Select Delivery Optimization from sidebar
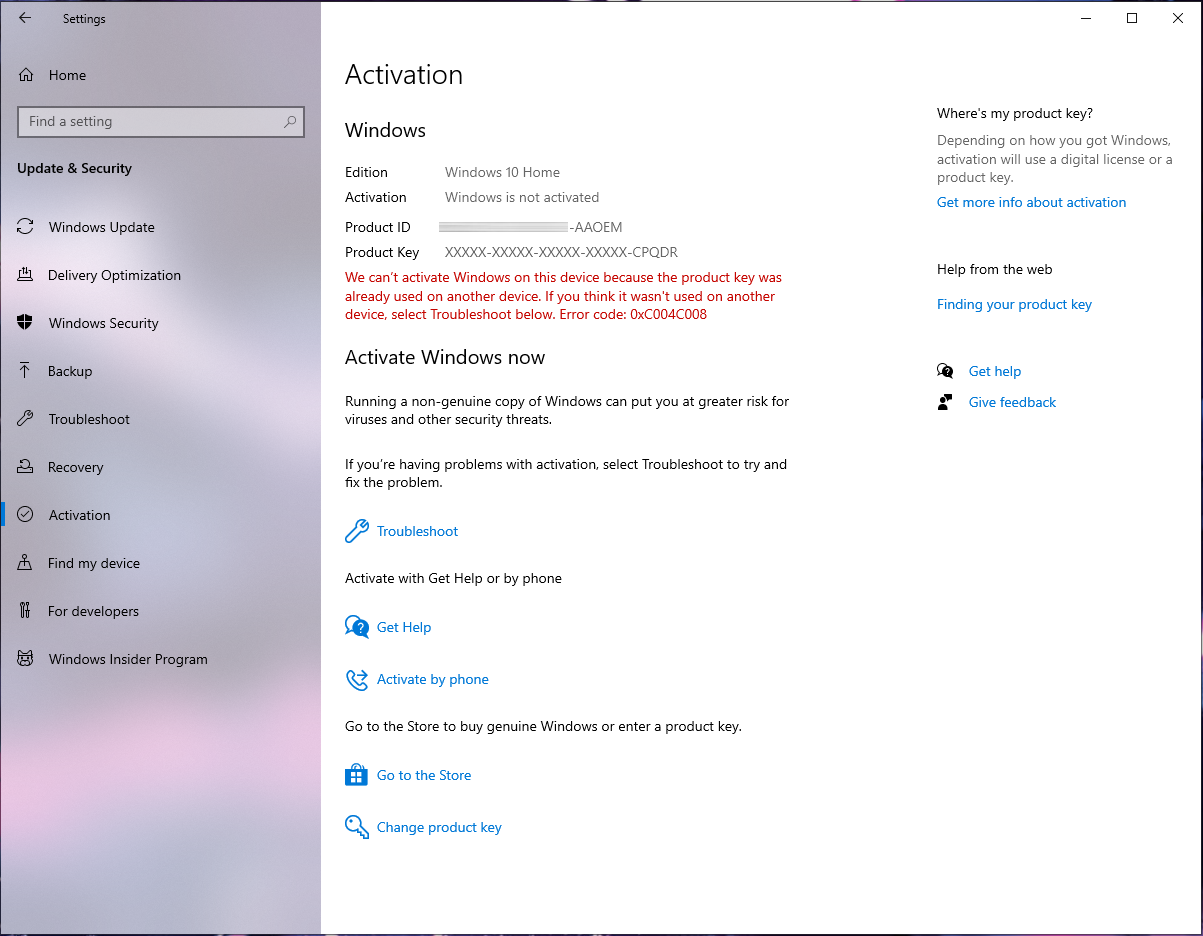This screenshot has height=936, width=1203. coord(114,275)
